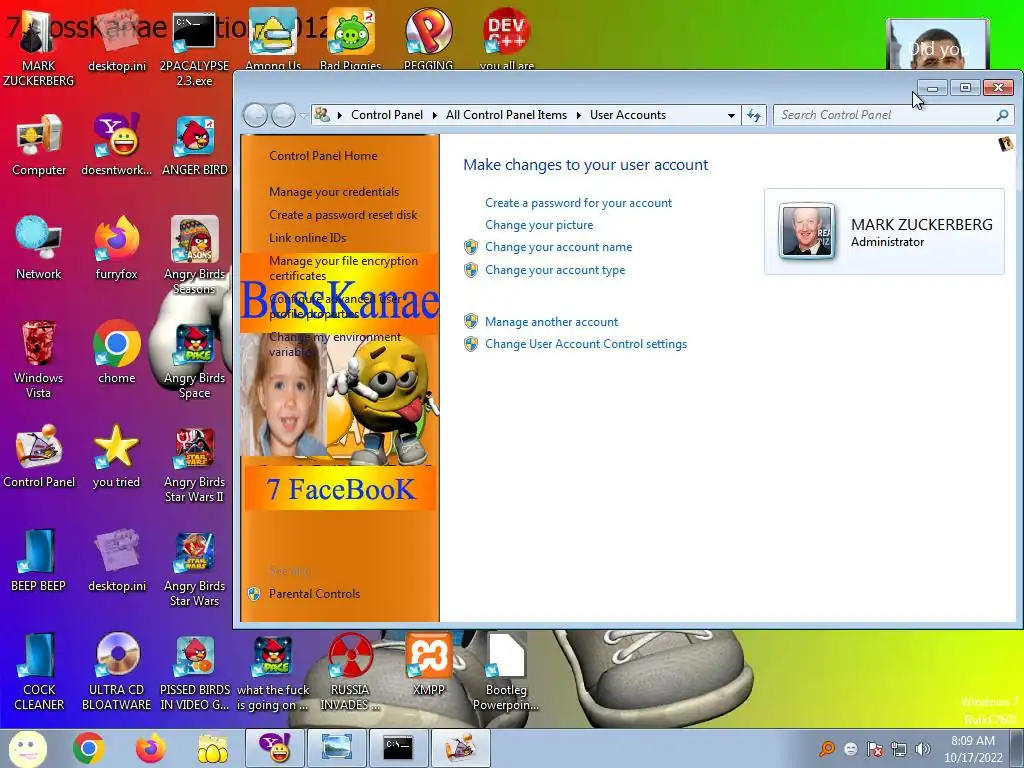This screenshot has height=768, width=1024.
Task: Click Change User Account Control settings
Action: (x=586, y=344)
